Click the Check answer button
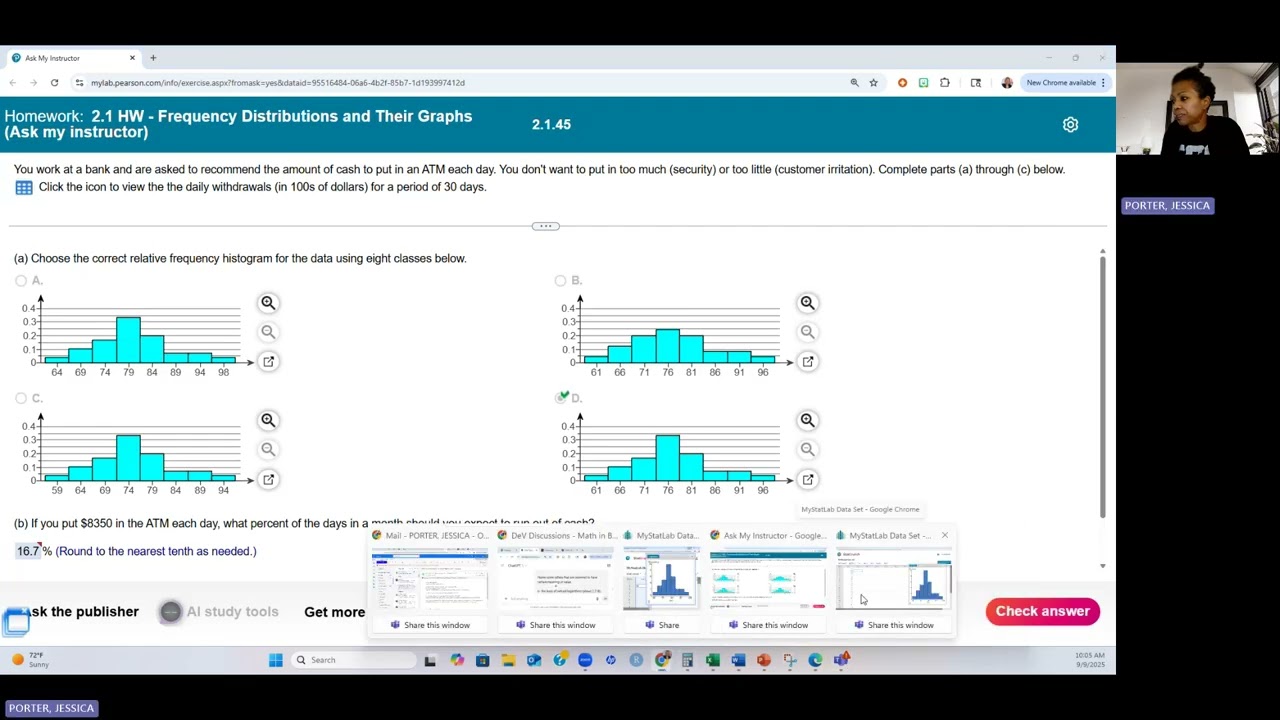This screenshot has width=1280, height=720. tap(1042, 611)
